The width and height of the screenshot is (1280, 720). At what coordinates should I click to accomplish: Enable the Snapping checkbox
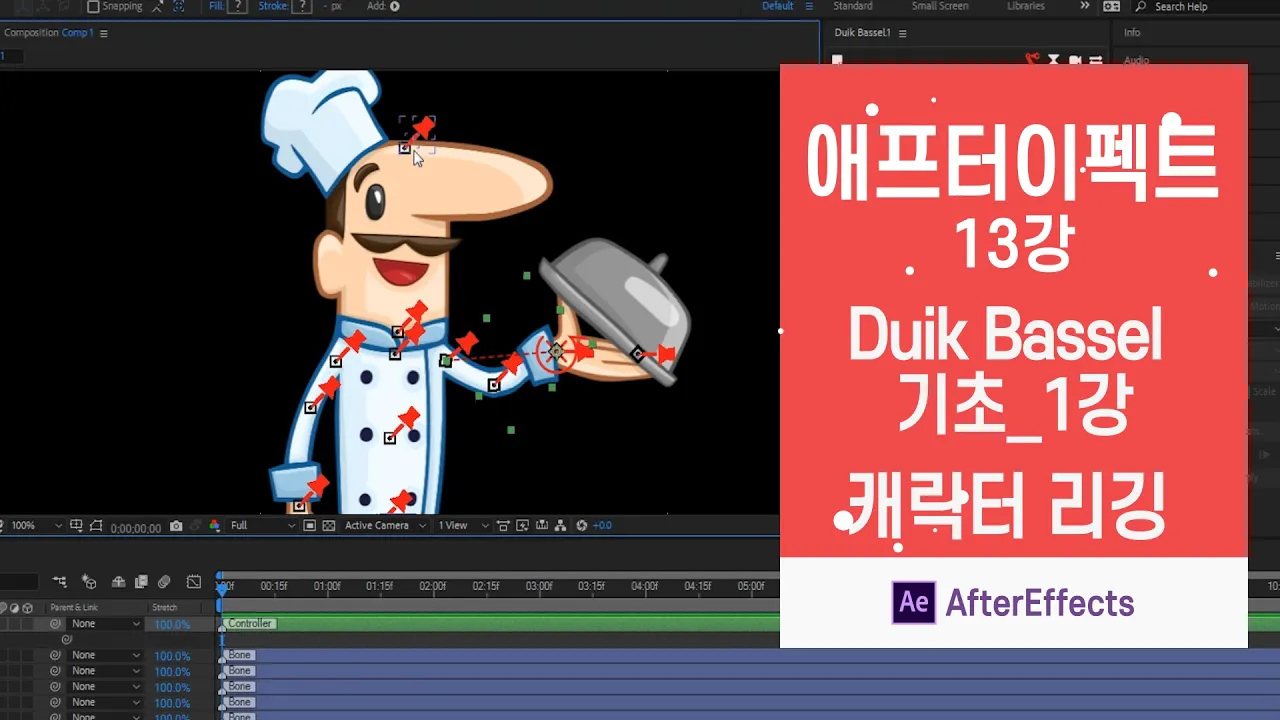point(93,6)
